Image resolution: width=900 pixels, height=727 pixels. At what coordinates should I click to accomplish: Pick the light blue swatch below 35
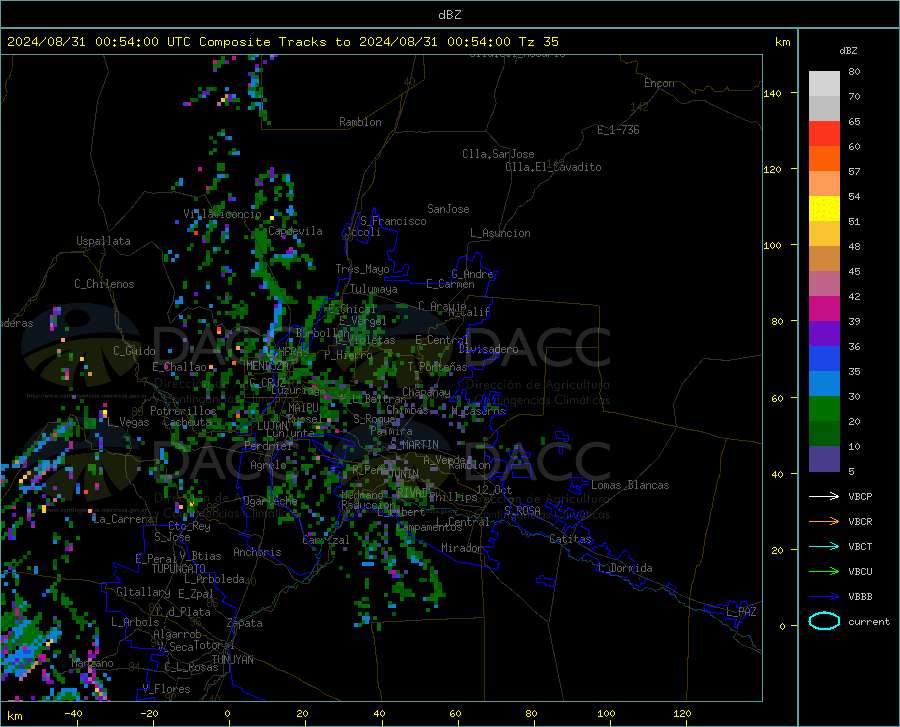point(824,384)
